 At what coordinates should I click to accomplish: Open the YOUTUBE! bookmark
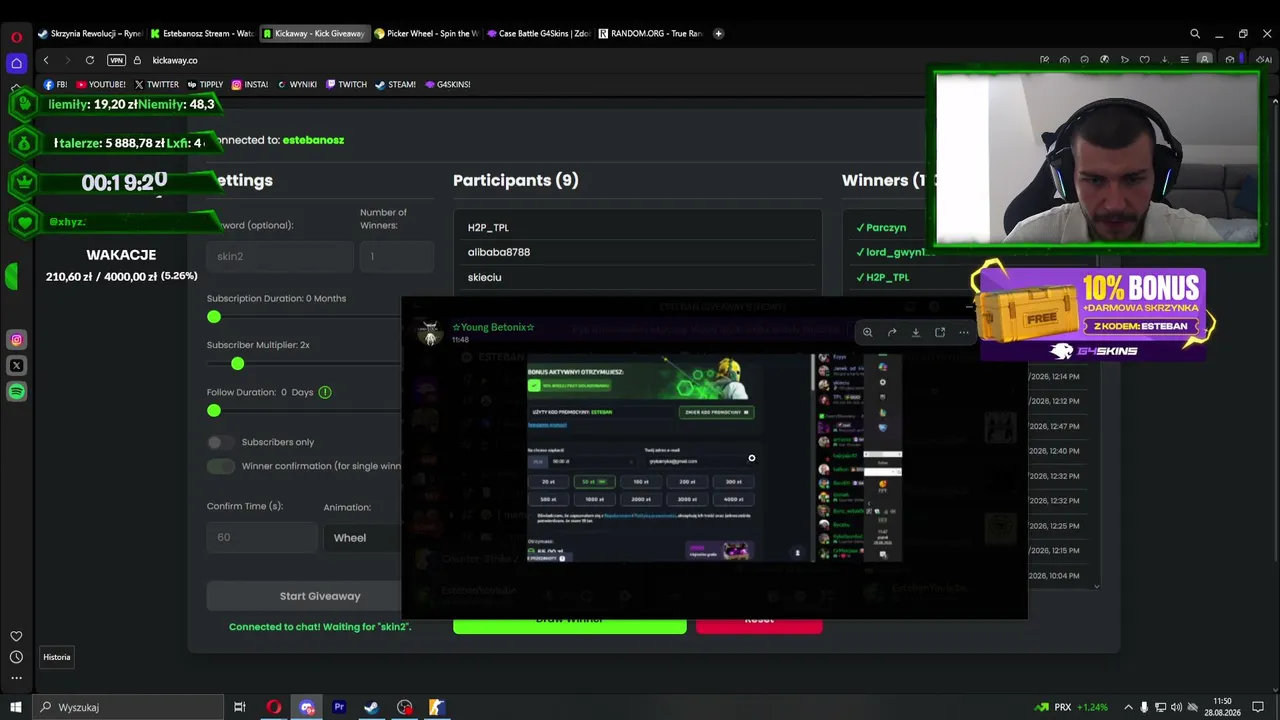101,84
